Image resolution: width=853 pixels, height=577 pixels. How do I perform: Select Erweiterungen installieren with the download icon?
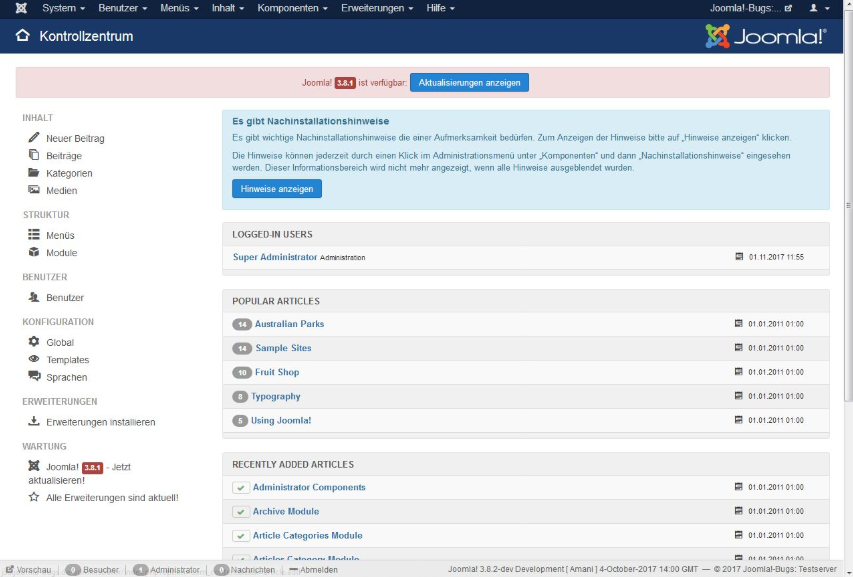pos(33,422)
